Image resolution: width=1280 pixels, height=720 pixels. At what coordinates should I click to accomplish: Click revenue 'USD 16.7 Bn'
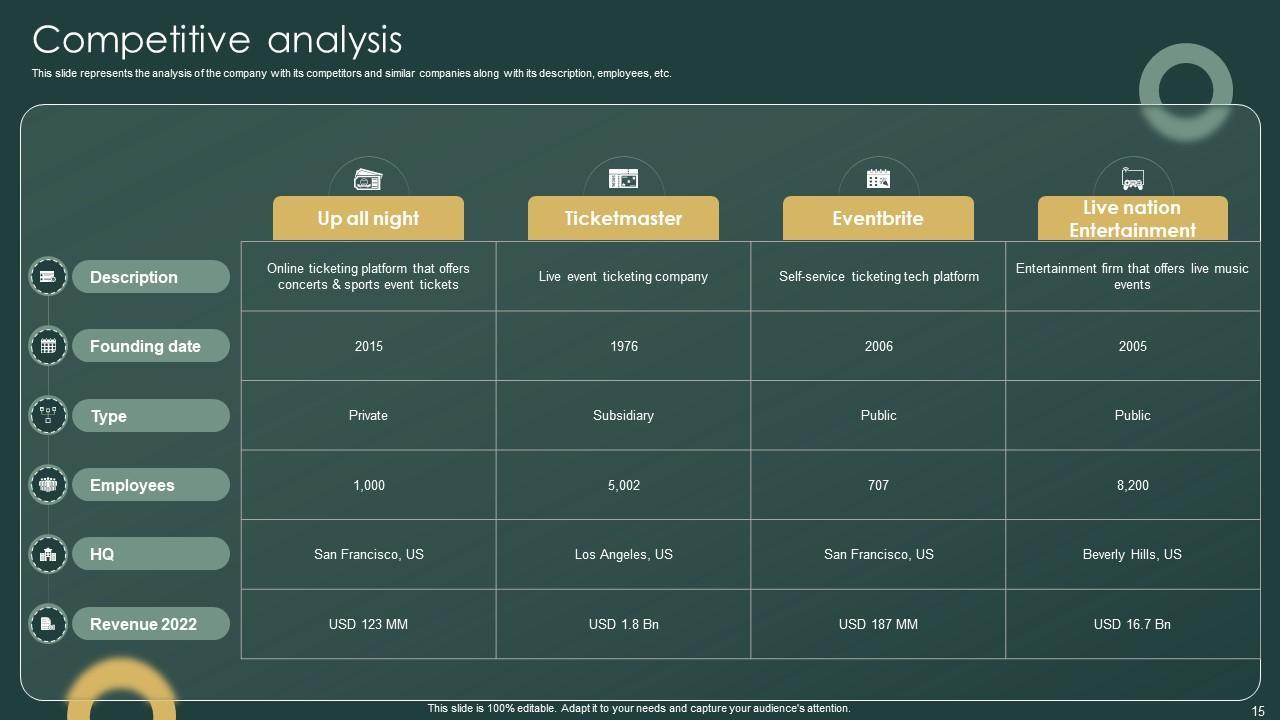coord(1133,624)
